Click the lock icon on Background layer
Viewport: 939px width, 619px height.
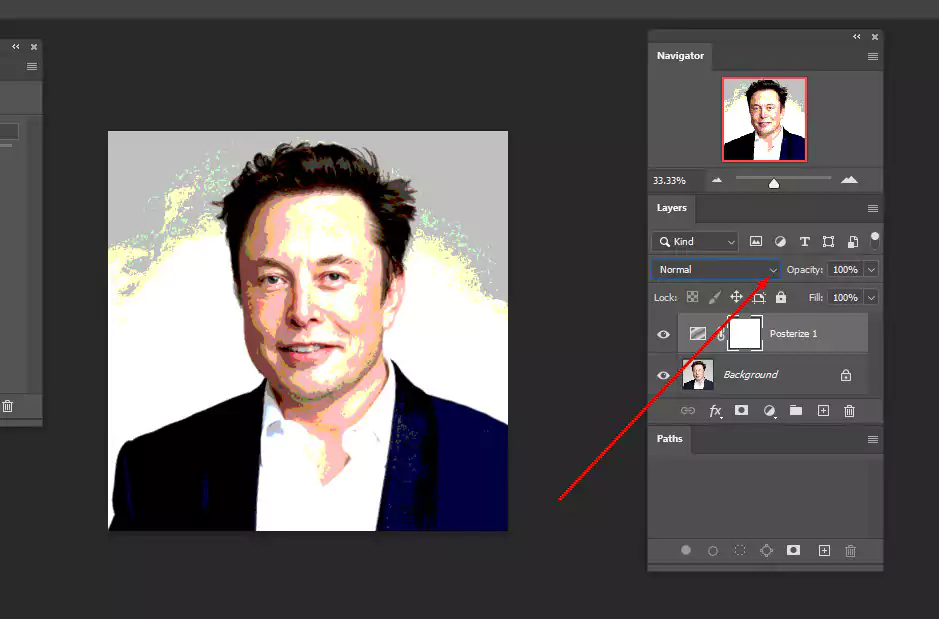coord(846,375)
